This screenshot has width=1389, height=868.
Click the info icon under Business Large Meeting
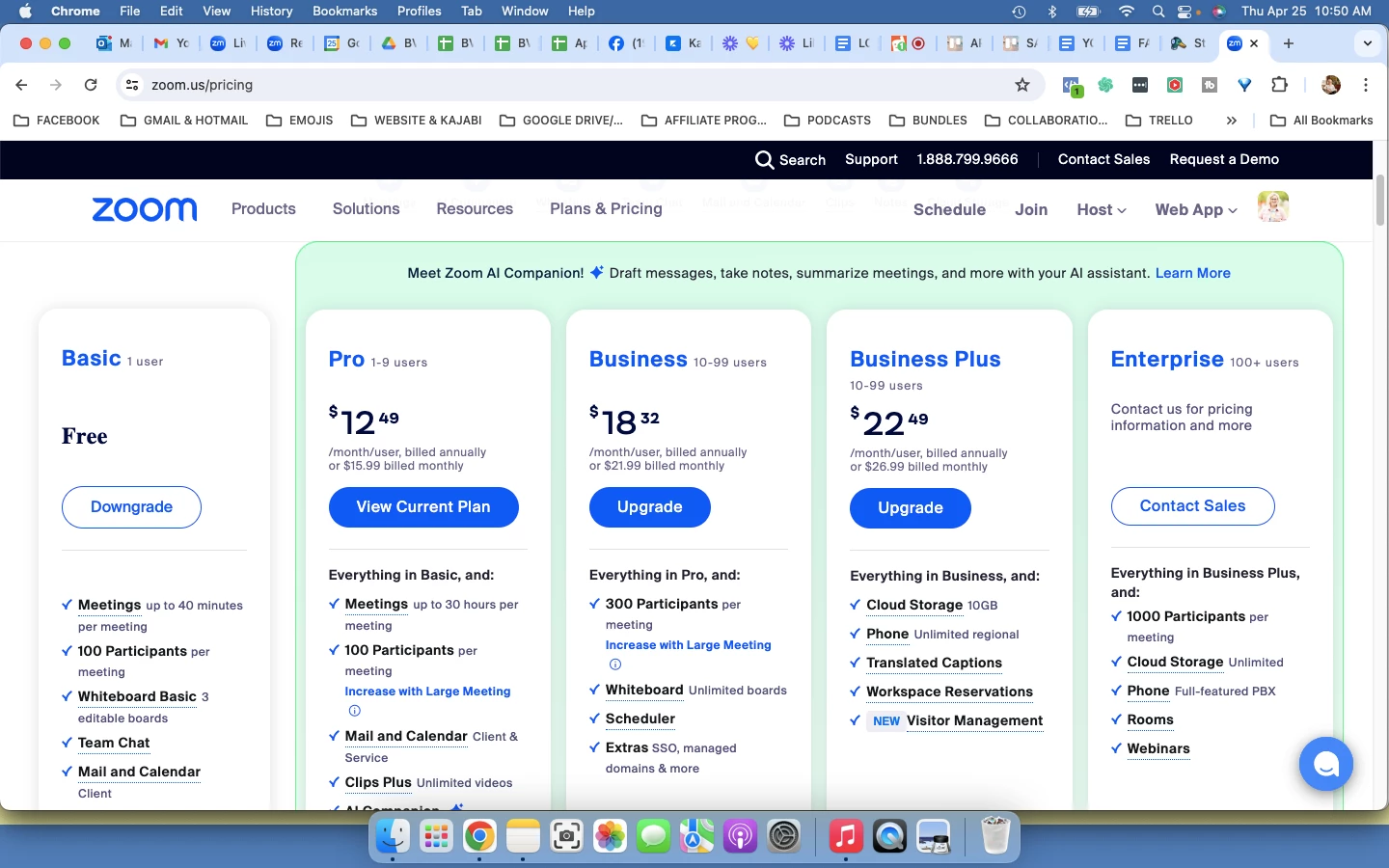click(614, 665)
